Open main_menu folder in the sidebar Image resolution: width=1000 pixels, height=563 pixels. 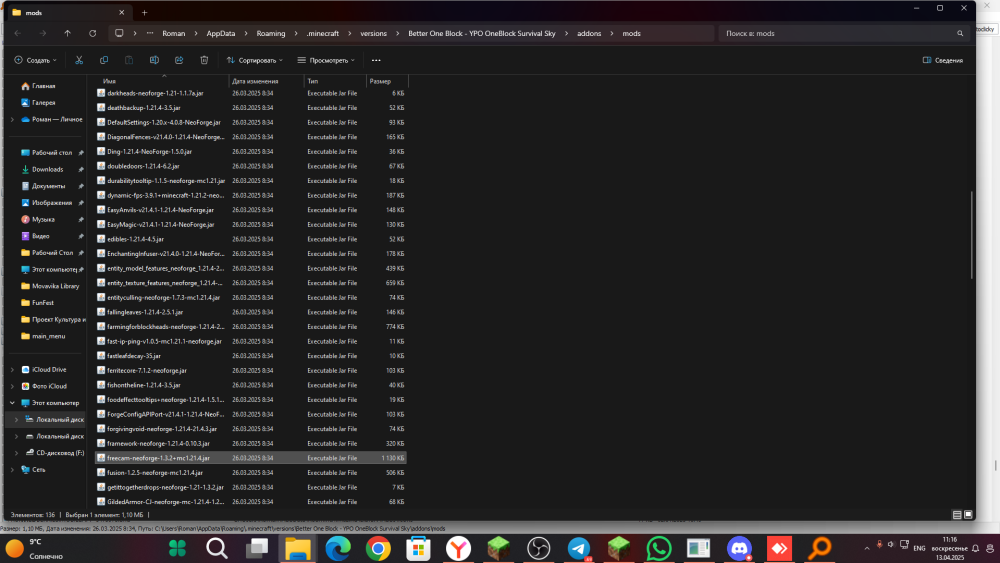click(48, 336)
